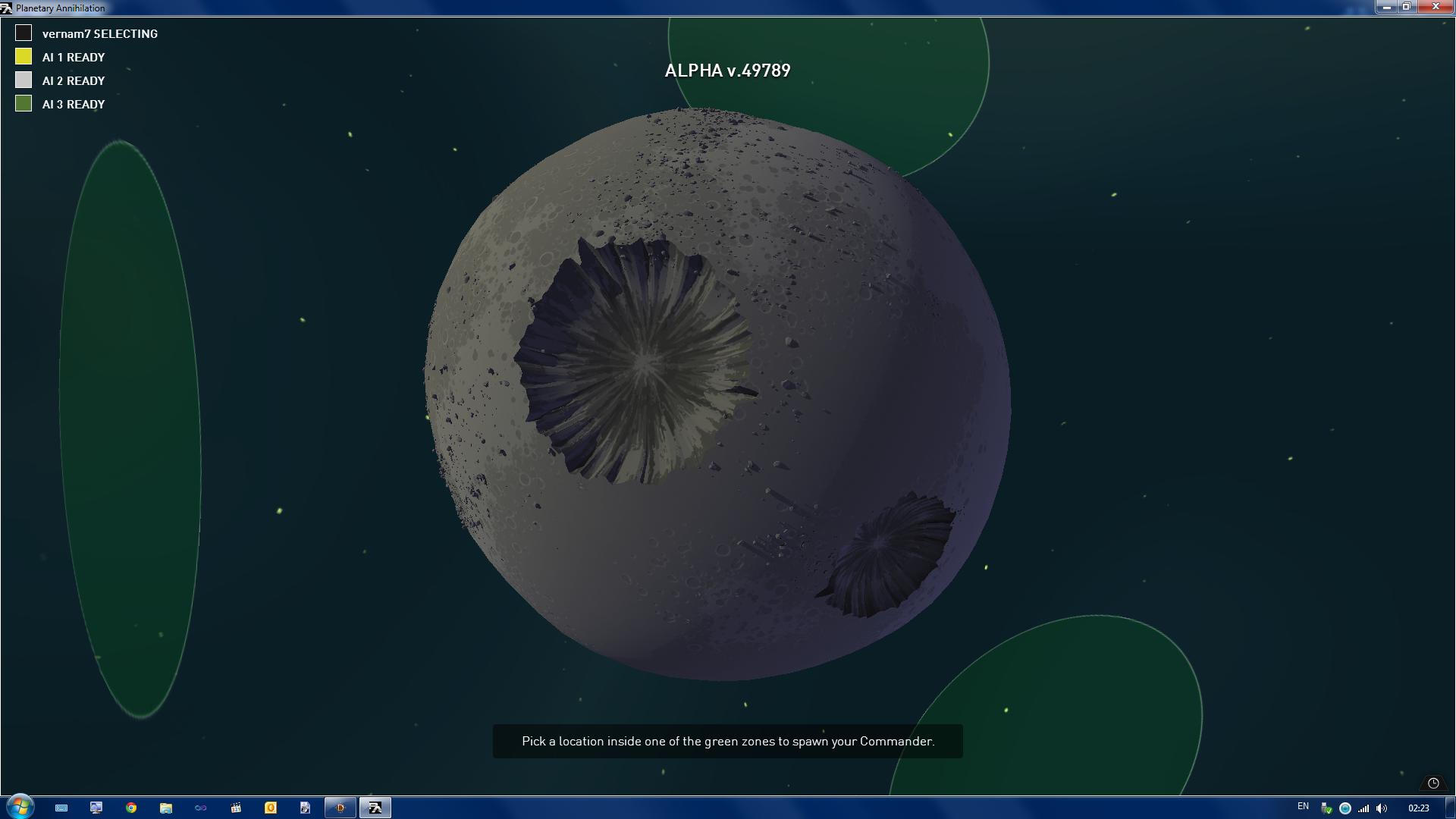Click the round blue tray icon

1345,808
